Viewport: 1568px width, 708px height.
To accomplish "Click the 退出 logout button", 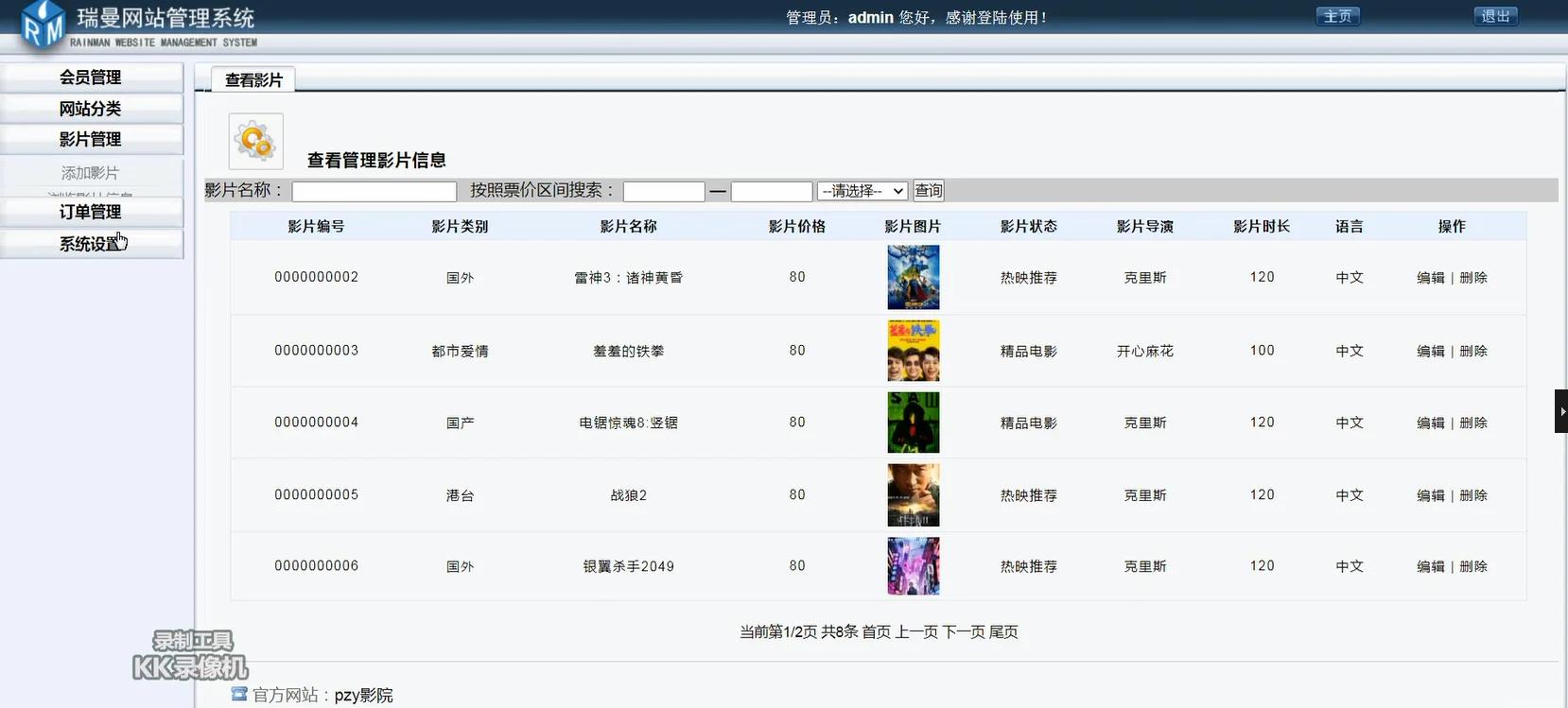I will point(1495,16).
